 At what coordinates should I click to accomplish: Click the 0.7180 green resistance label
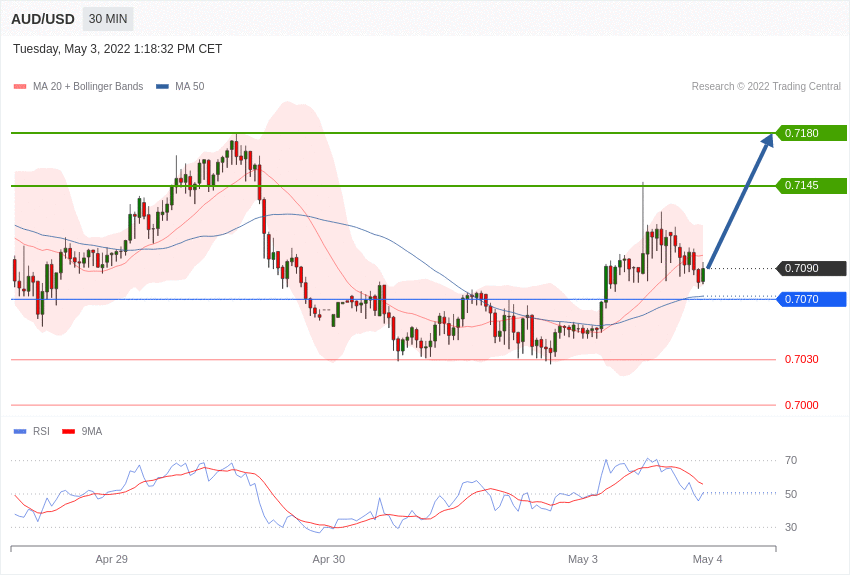[x=812, y=133]
